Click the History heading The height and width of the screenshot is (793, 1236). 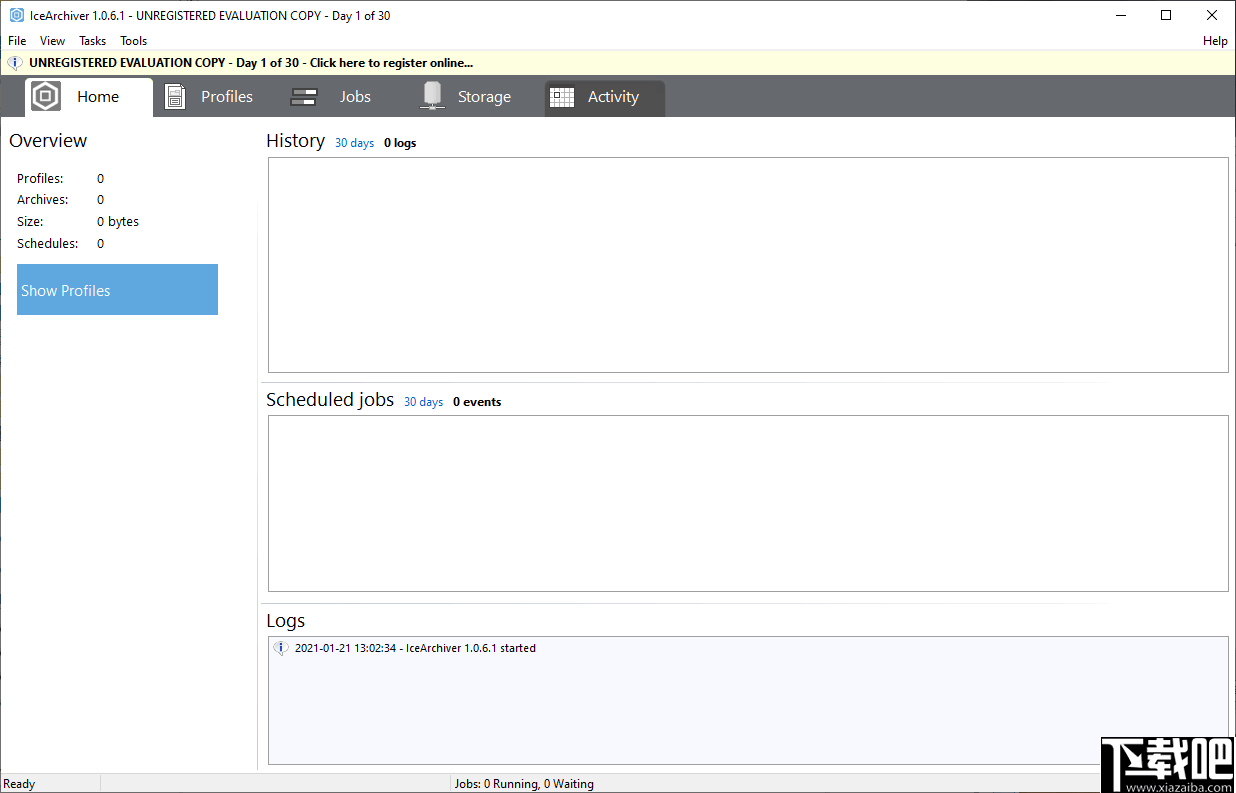[295, 141]
